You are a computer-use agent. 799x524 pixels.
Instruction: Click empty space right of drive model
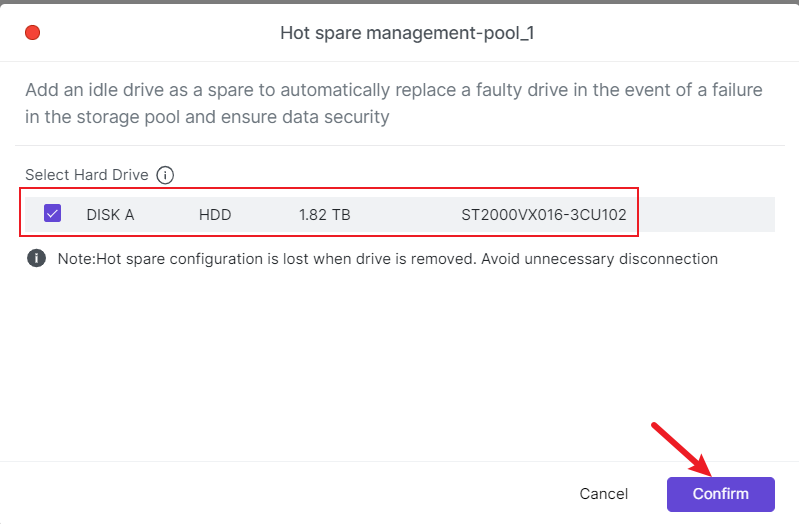click(x=705, y=214)
